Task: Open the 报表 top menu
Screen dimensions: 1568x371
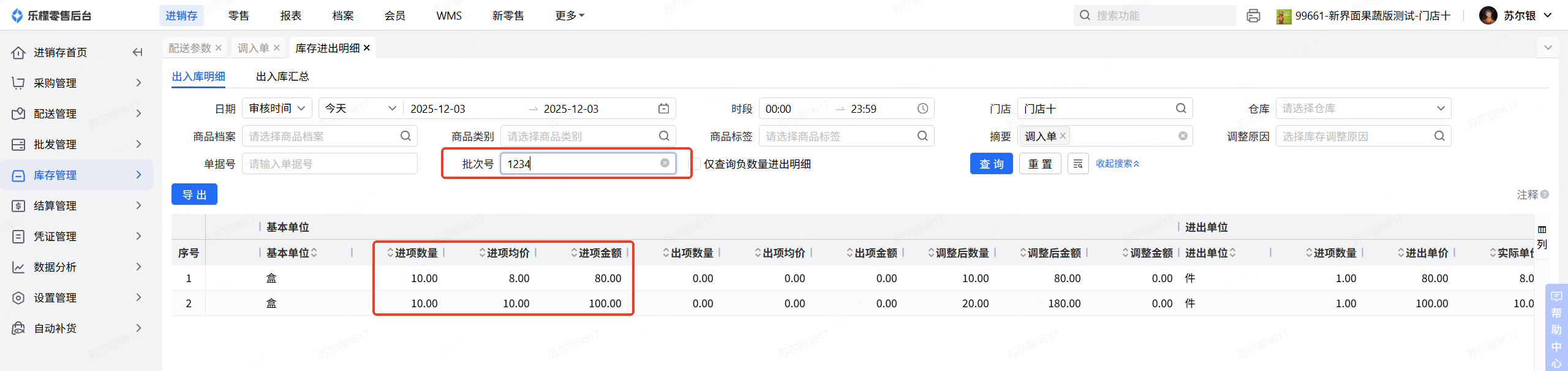Action: [x=291, y=16]
